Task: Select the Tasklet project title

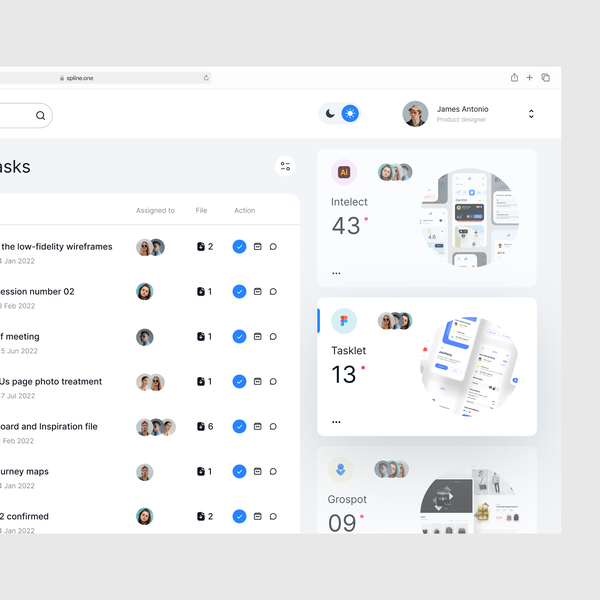Action: (349, 351)
